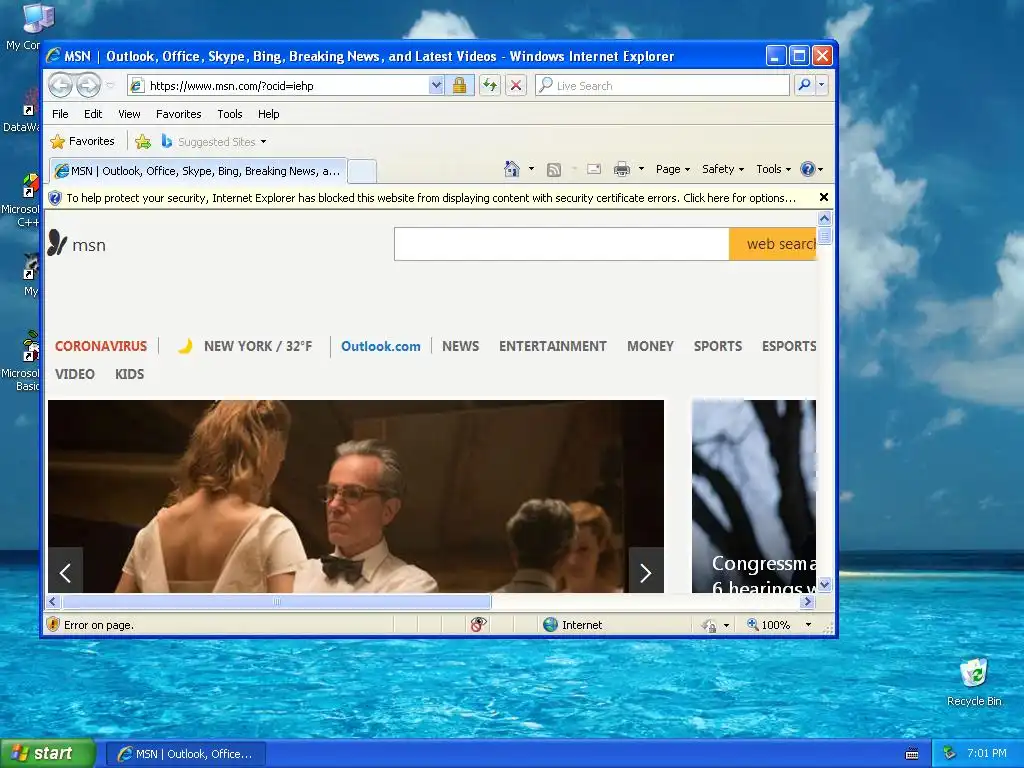
Task: Expand zoom level dropdown arrow
Action: click(x=808, y=624)
